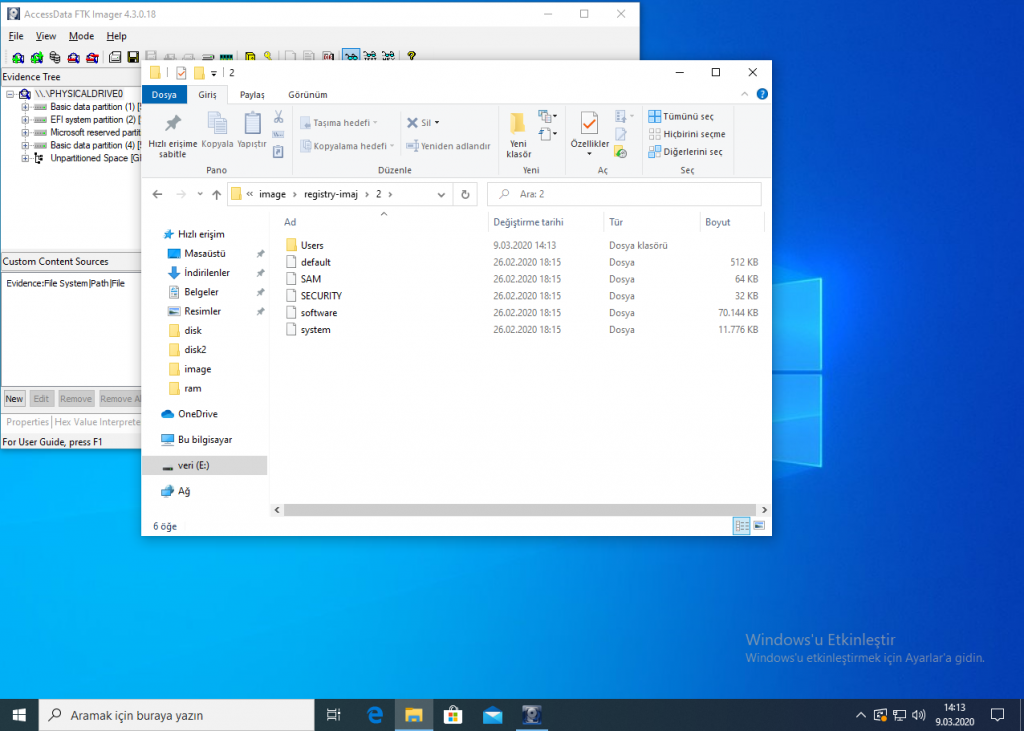Toggle details list view icon
Screen dimensions: 1024x731
coord(741,526)
